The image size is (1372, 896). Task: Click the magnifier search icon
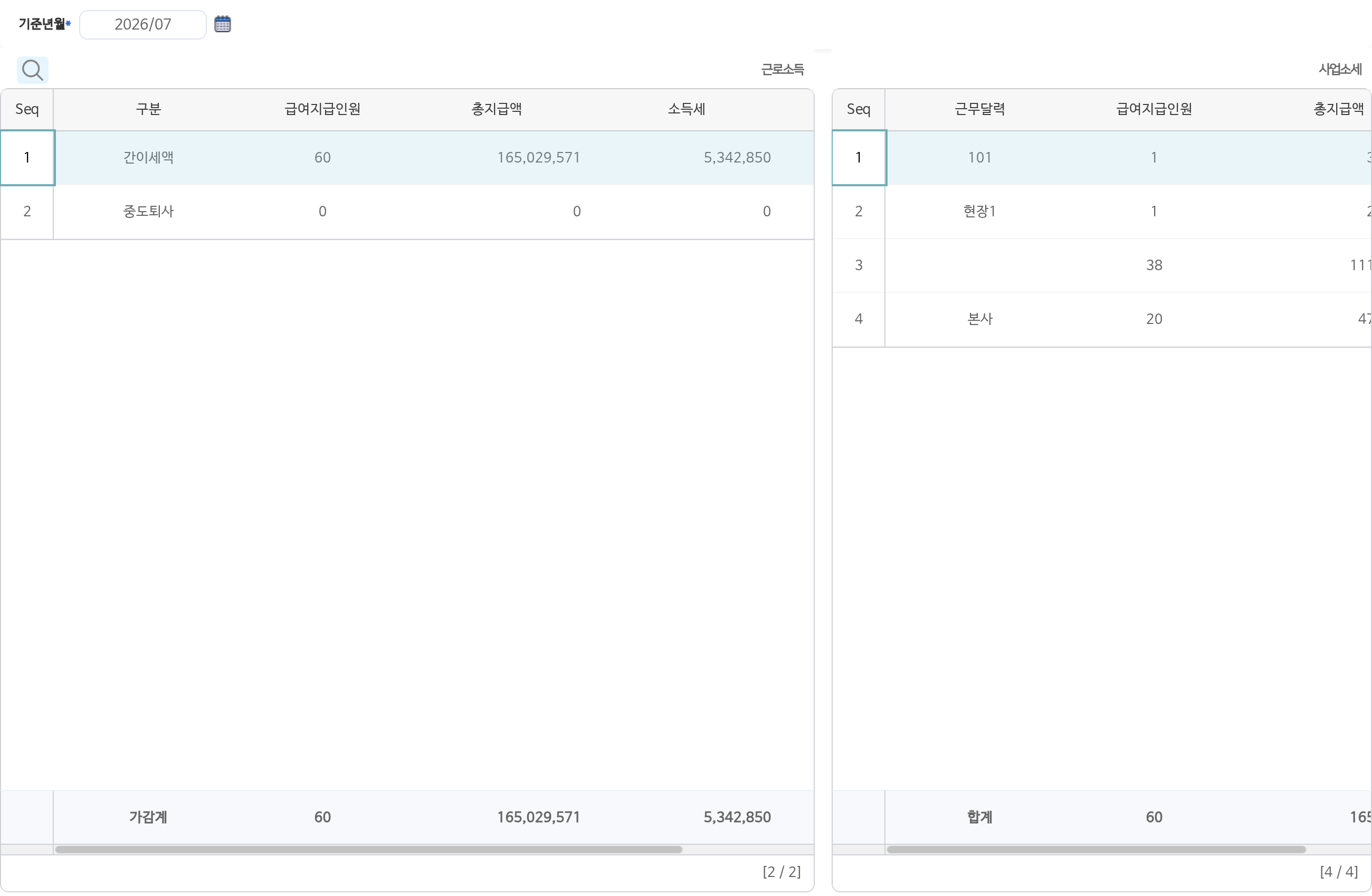pyautogui.click(x=32, y=70)
